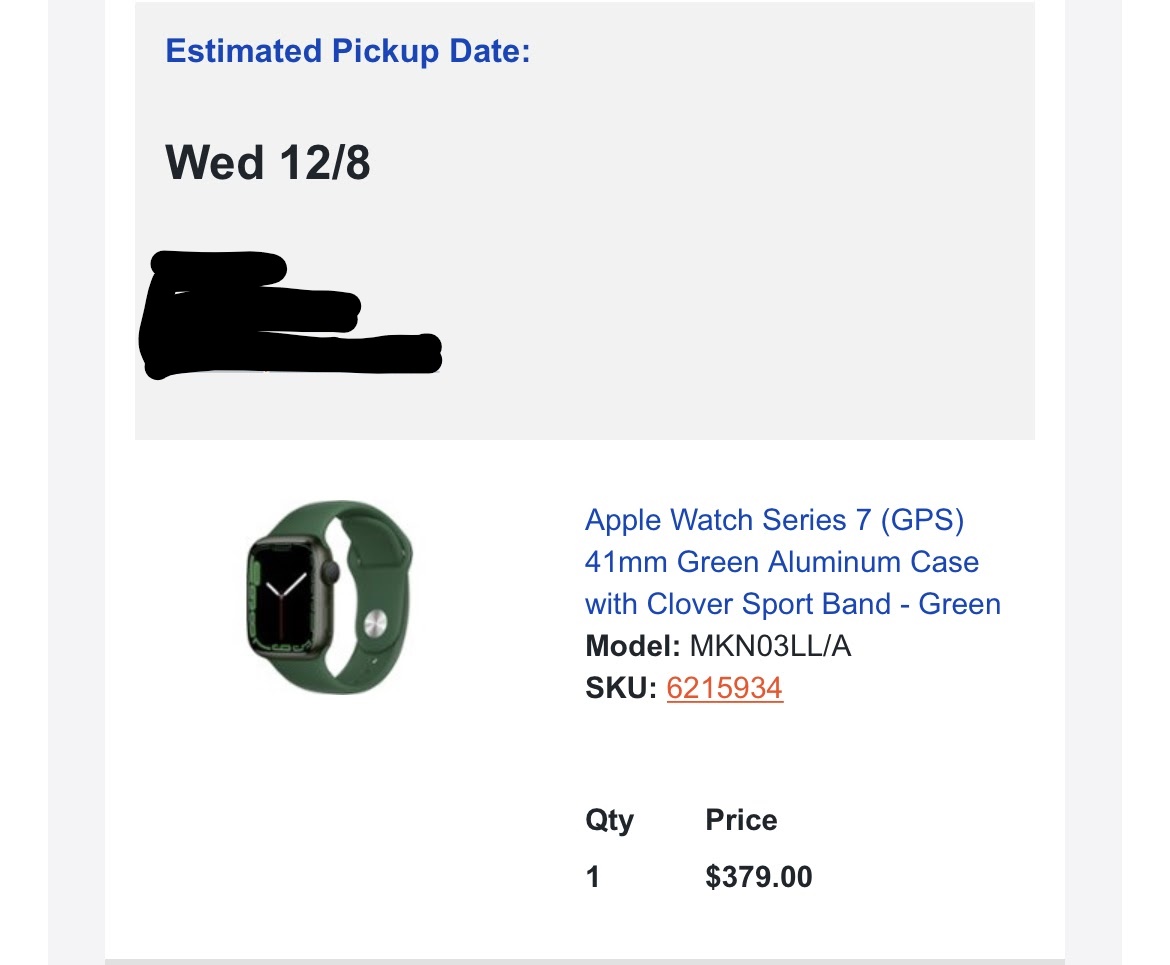Click the quantity value 1
This screenshot has height=965, width=1170.
tap(593, 877)
